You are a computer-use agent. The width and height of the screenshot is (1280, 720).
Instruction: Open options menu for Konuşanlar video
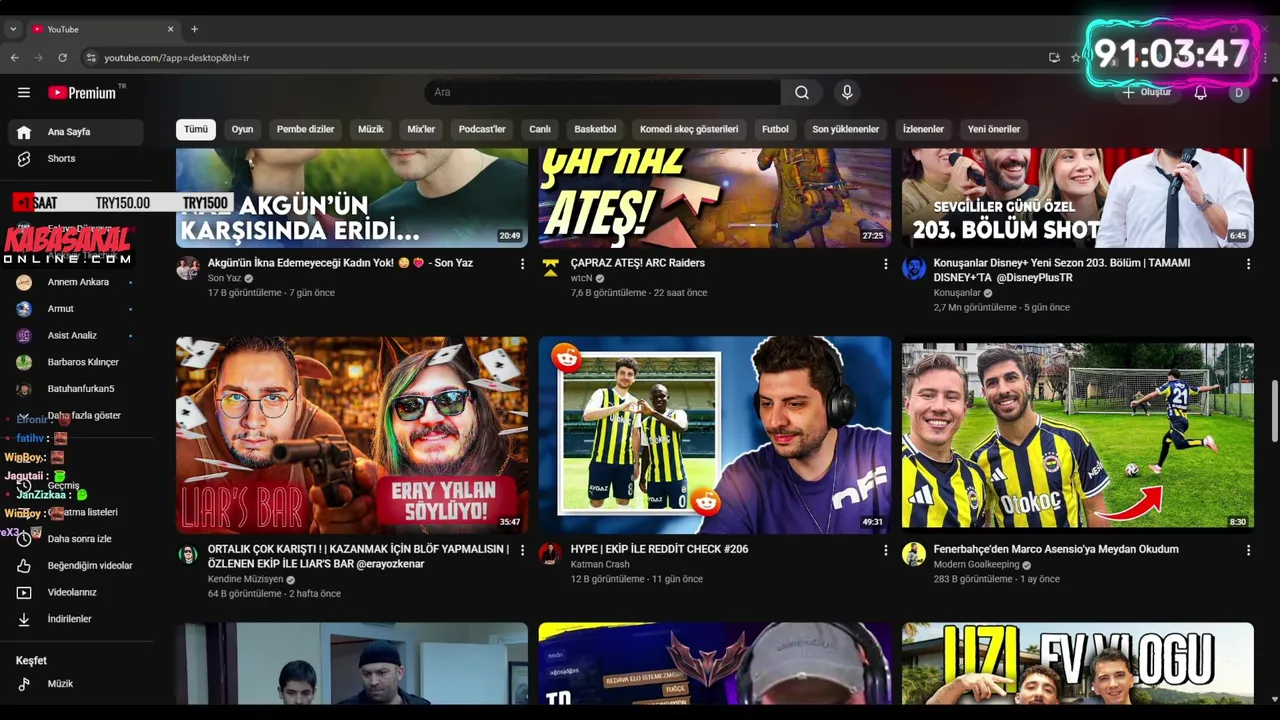point(1248,264)
